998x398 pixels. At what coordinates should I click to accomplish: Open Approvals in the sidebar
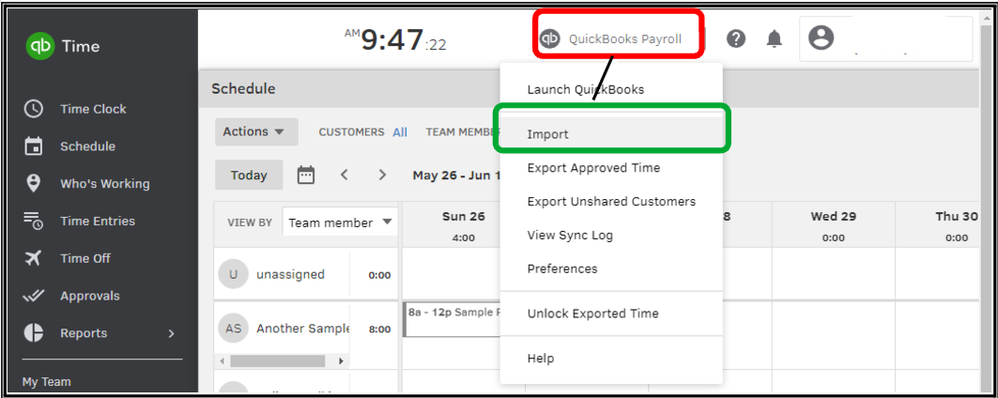coord(90,295)
